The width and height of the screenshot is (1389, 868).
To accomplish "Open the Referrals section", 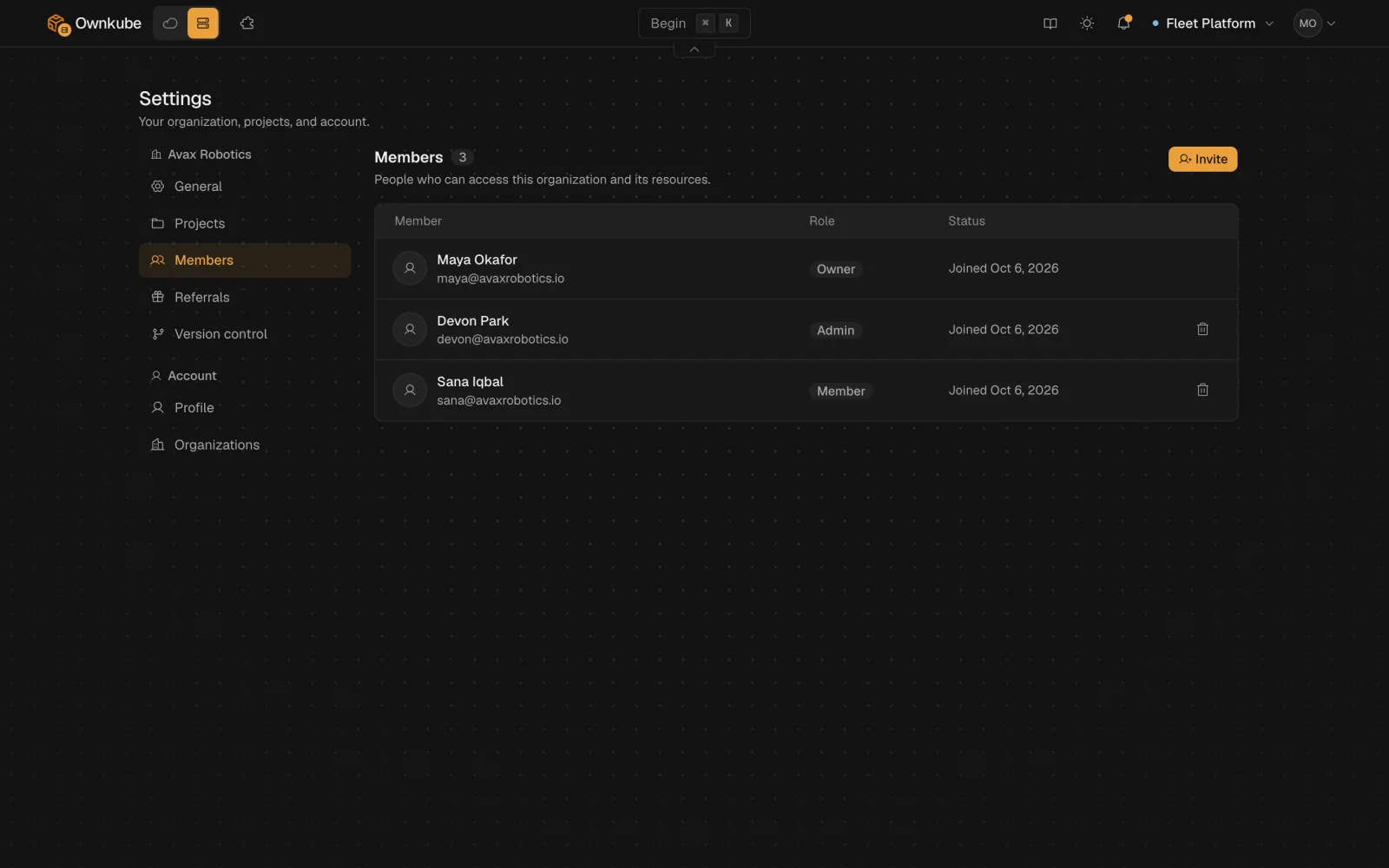I will (245, 297).
